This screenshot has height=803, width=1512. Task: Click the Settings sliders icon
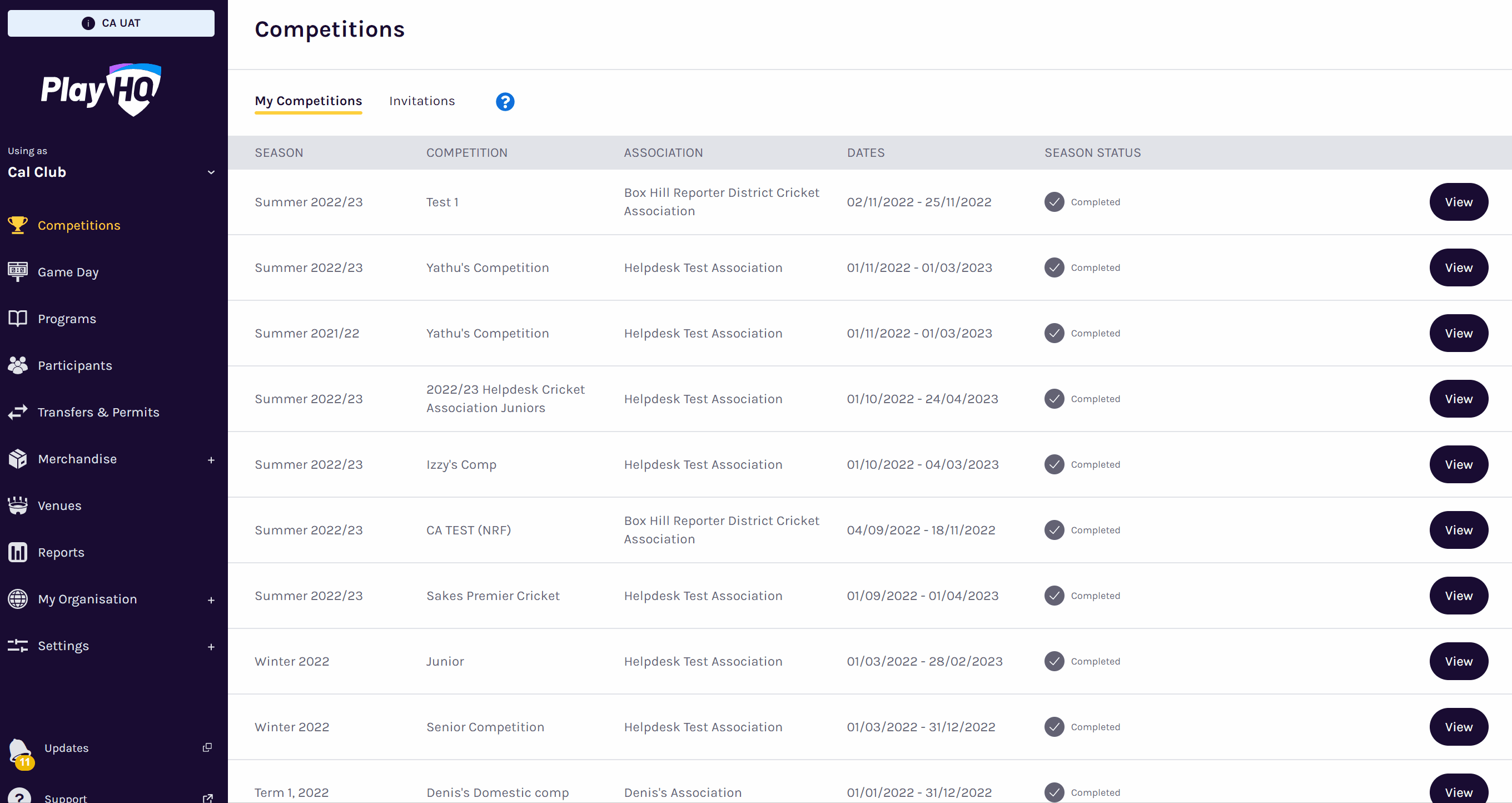18,646
